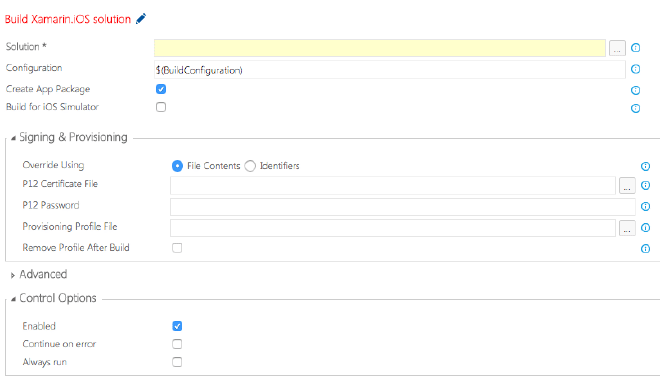This screenshot has width=660, height=385.
Task: Show info for Create App Package
Action: coord(636,90)
